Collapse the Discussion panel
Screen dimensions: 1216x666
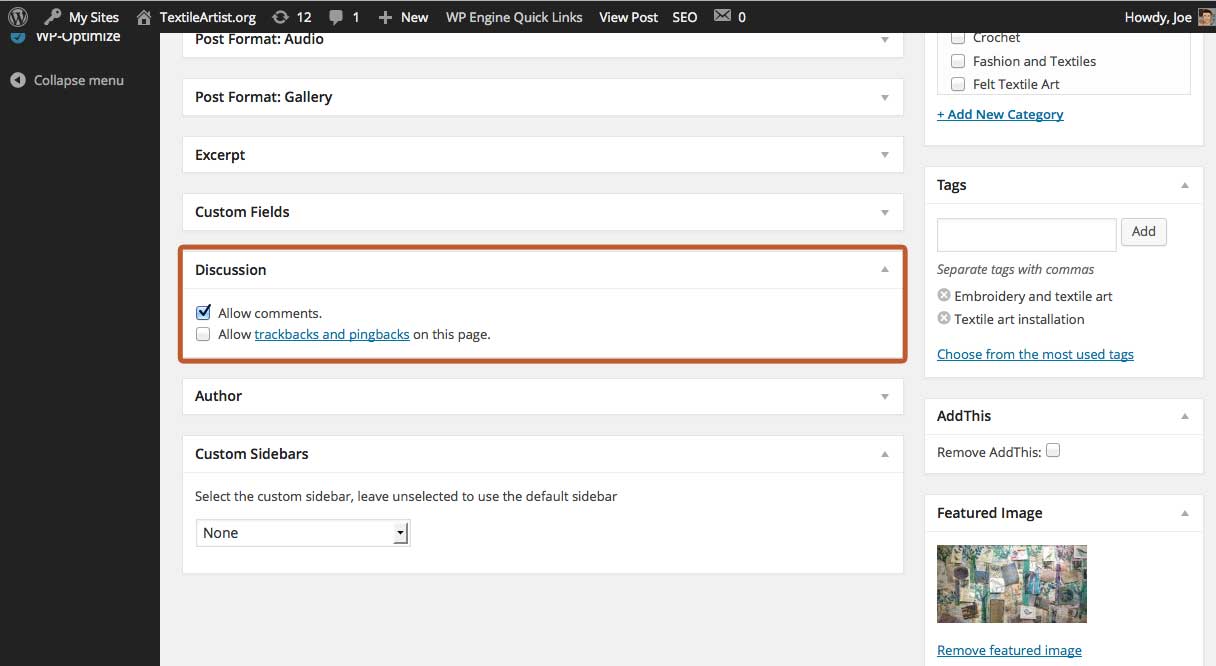(884, 269)
